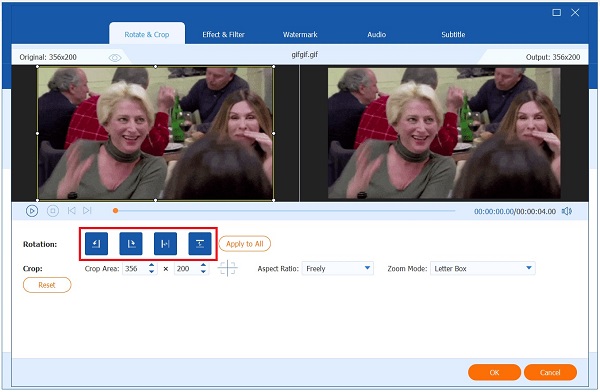Image resolution: width=600 pixels, height=392 pixels.
Task: Click the Output: 356x200 label
Action: (553, 57)
